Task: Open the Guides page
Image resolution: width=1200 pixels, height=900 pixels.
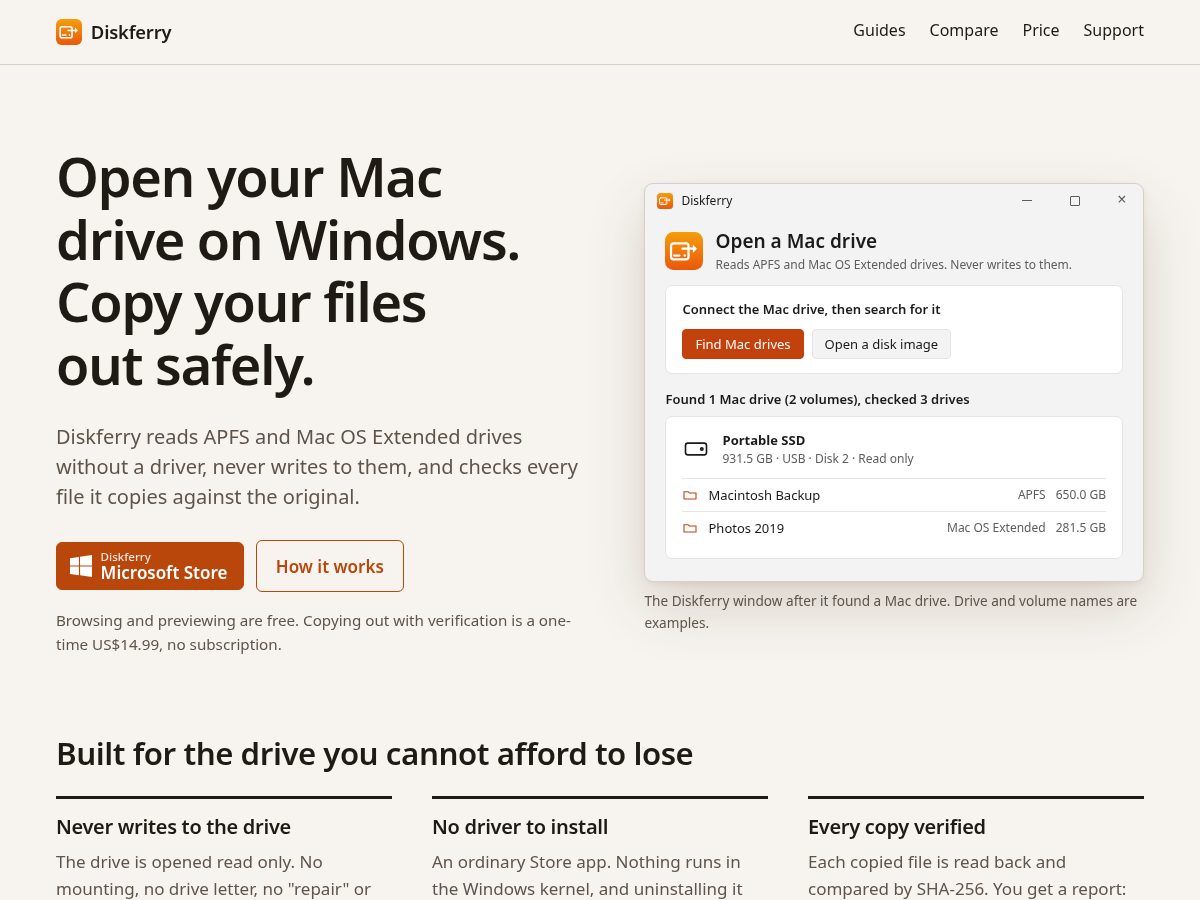Action: coord(879,30)
